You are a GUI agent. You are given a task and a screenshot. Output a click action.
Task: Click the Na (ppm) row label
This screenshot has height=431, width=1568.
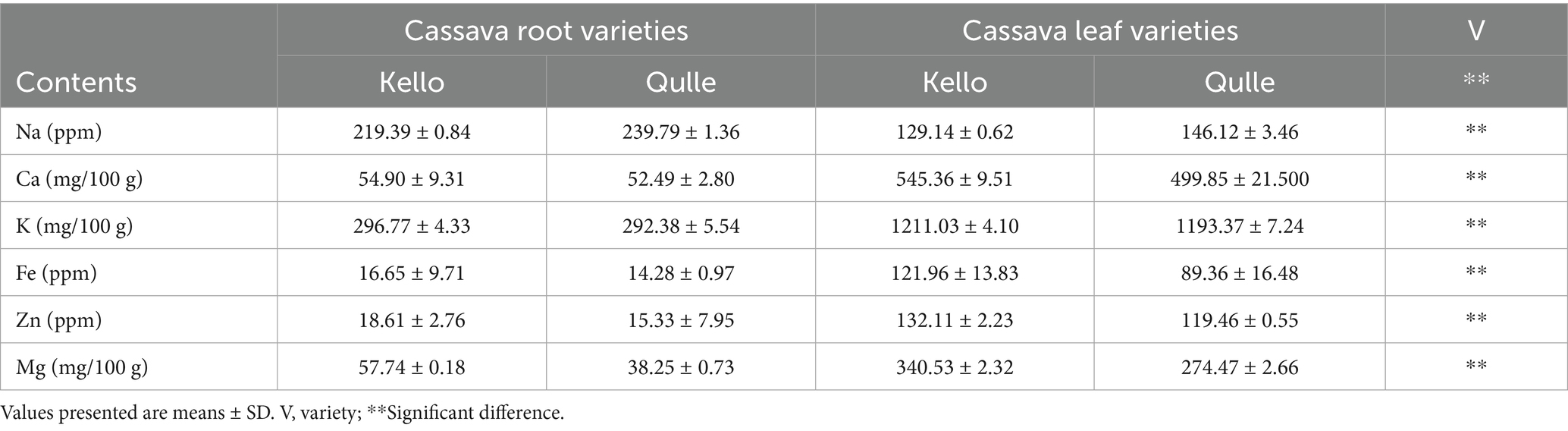point(59,132)
